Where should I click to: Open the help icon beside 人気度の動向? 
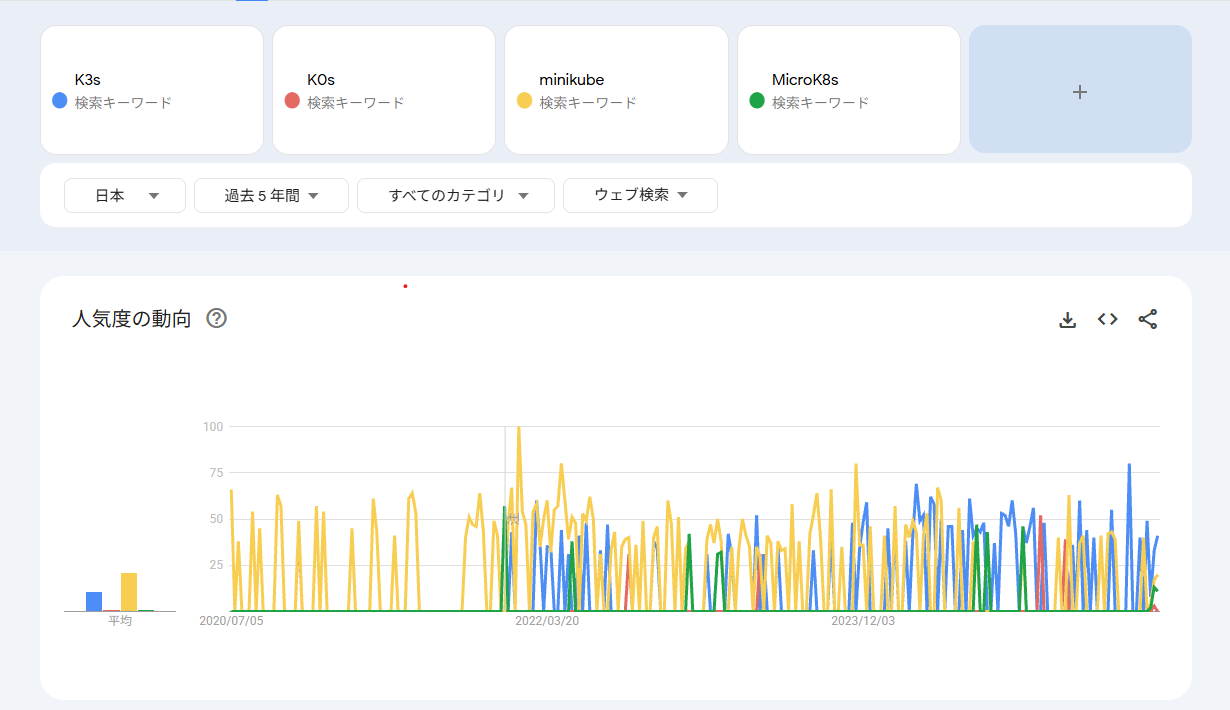click(216, 319)
